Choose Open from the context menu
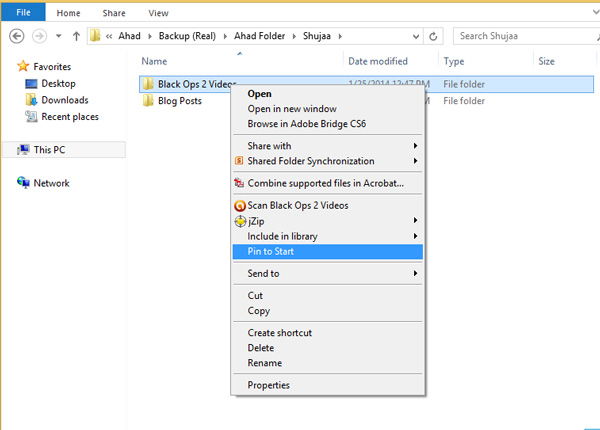Image resolution: width=600 pixels, height=430 pixels. tap(328, 94)
